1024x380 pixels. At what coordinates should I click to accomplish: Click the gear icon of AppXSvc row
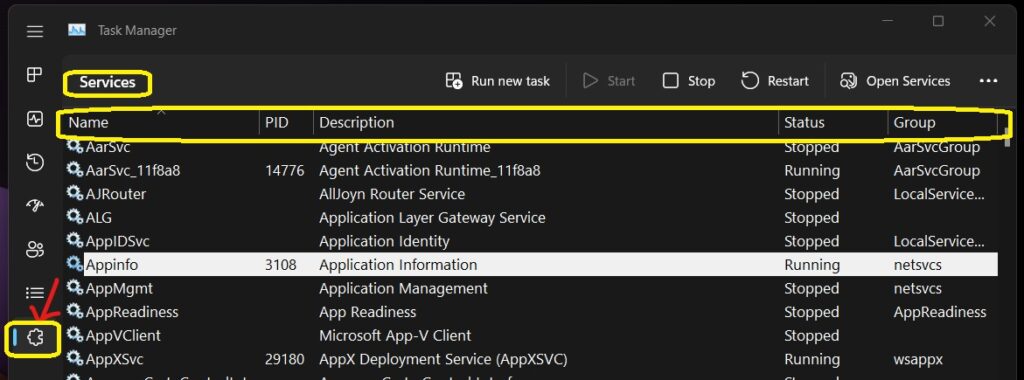click(x=75, y=358)
